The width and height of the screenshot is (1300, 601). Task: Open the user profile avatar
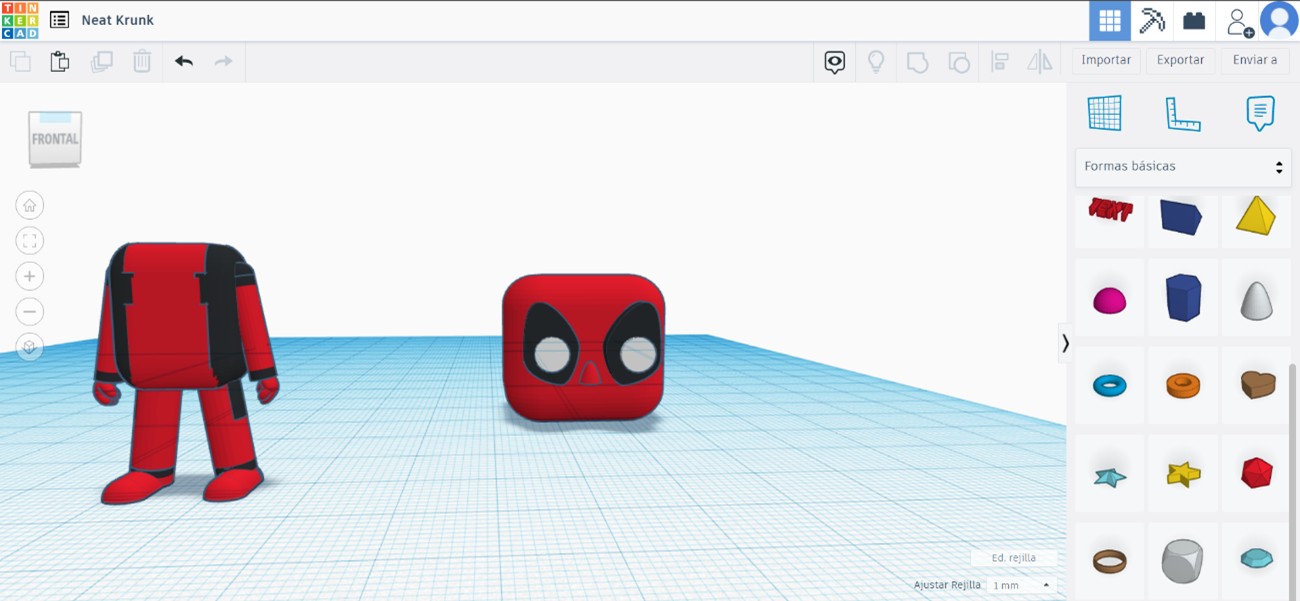pyautogui.click(x=1279, y=20)
